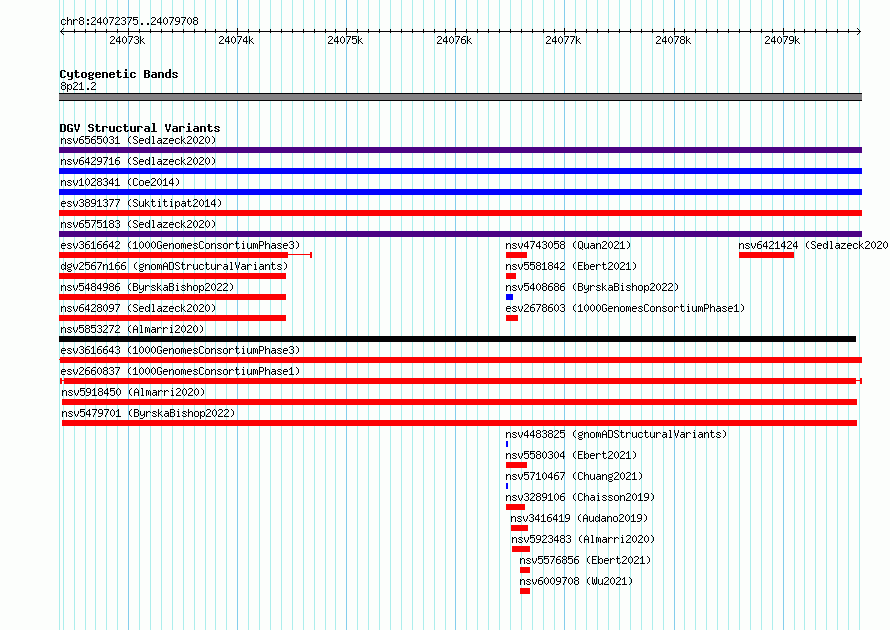Select dgv2567n166 (gnomADStructuralVariants) label

[x=174, y=266]
